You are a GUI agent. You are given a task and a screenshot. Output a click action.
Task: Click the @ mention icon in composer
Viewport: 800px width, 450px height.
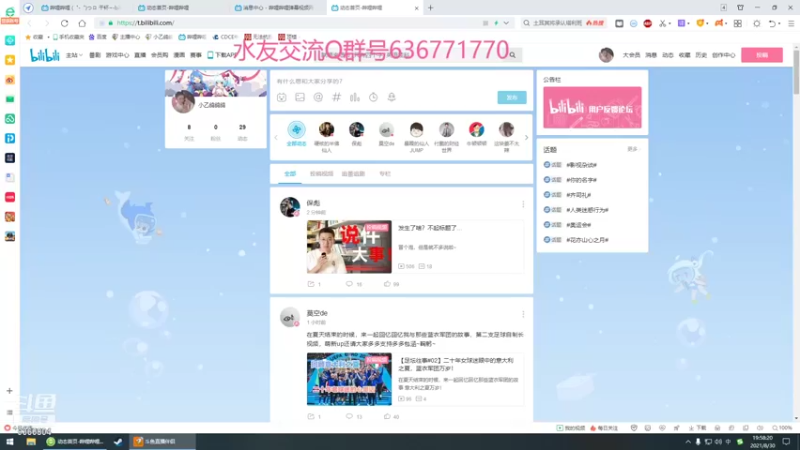(x=318, y=97)
